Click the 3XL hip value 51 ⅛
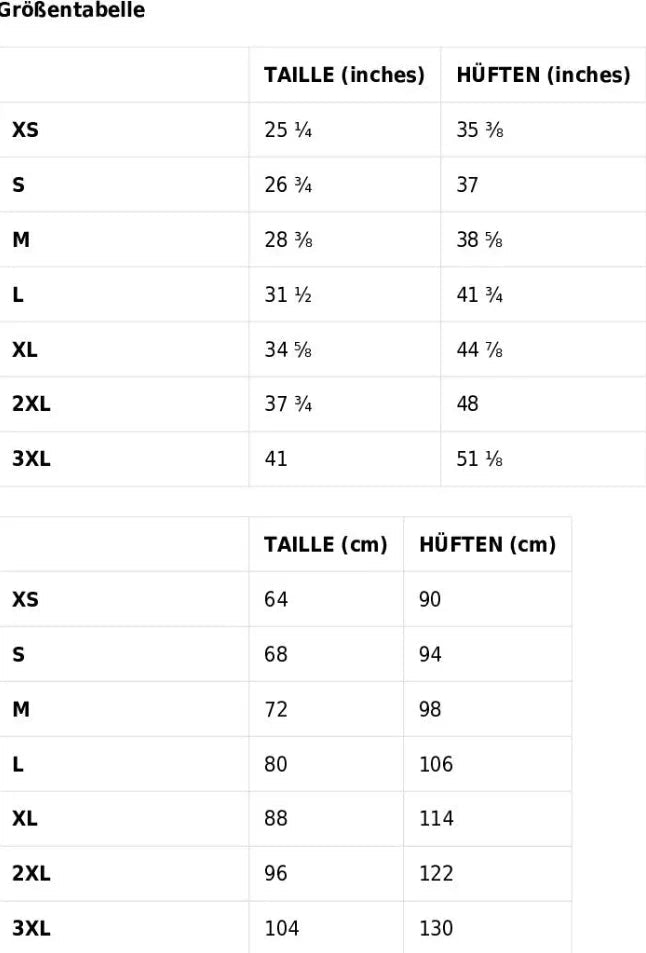The image size is (646, 953). [480, 459]
